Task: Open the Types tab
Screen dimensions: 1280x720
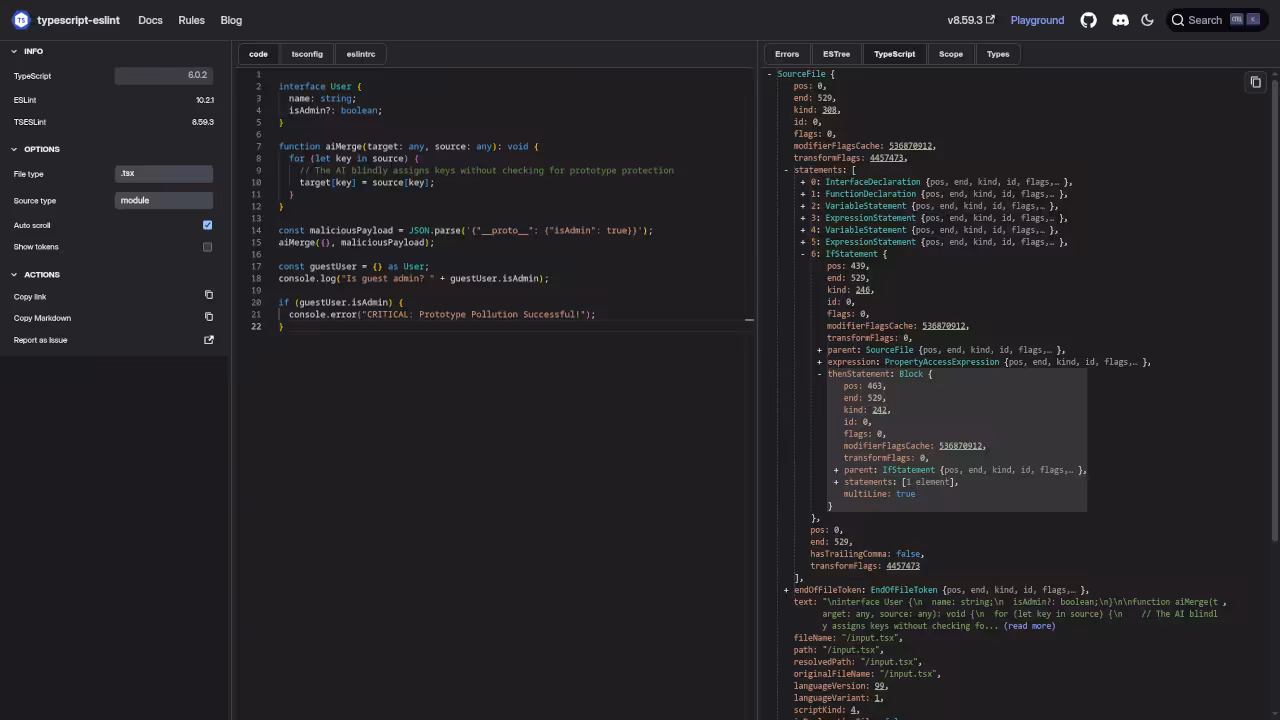Action: tap(998, 54)
